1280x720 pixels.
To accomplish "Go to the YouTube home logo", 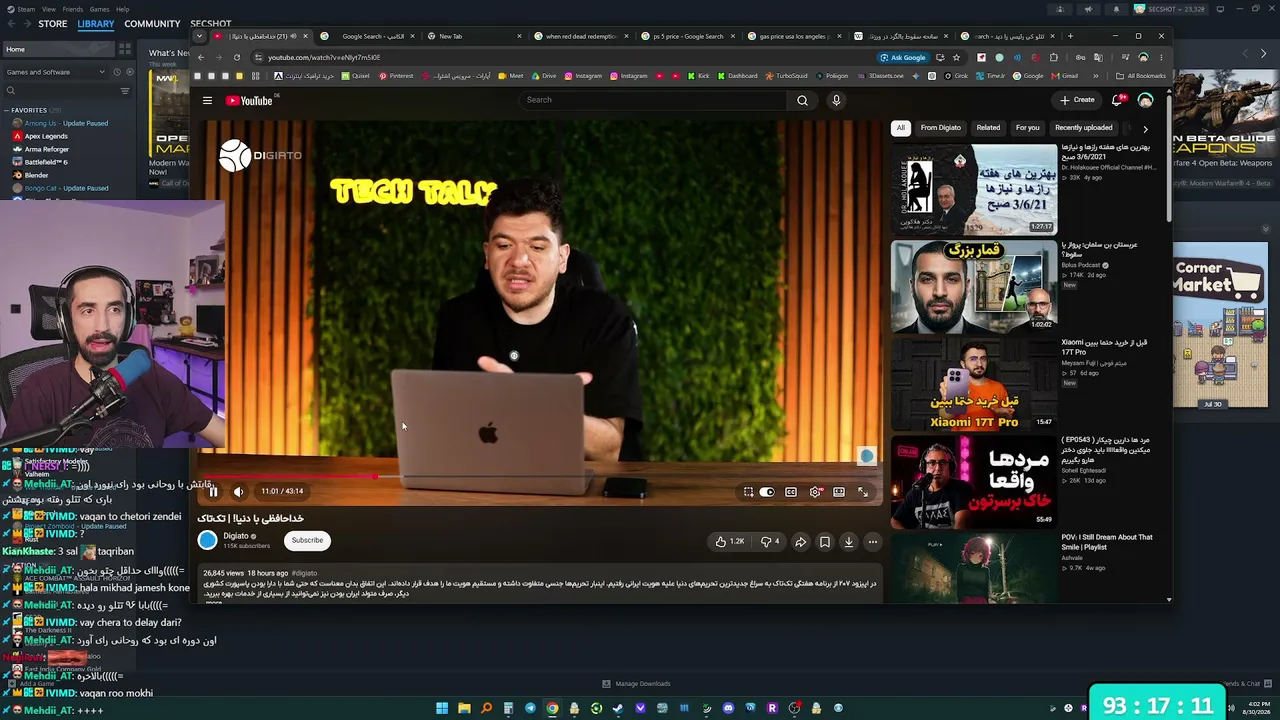I will [250, 100].
